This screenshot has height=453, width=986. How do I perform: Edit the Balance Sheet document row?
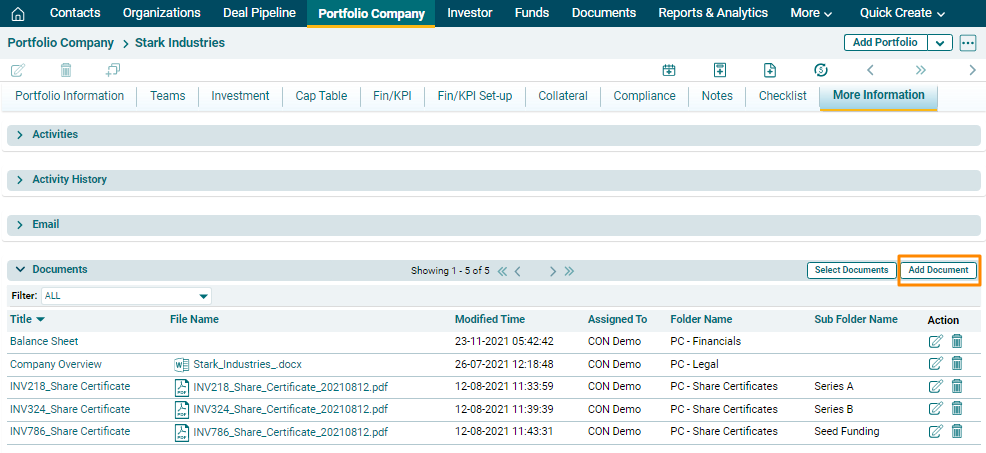(x=935, y=342)
